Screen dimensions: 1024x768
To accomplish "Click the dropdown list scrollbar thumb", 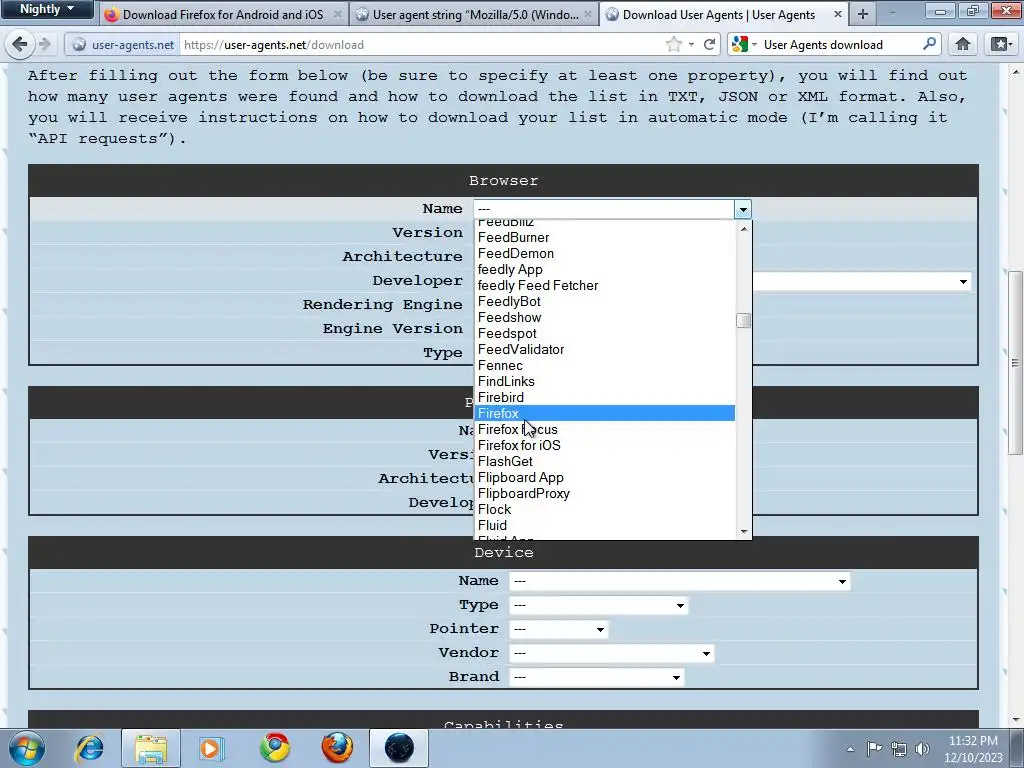I will 743,321.
